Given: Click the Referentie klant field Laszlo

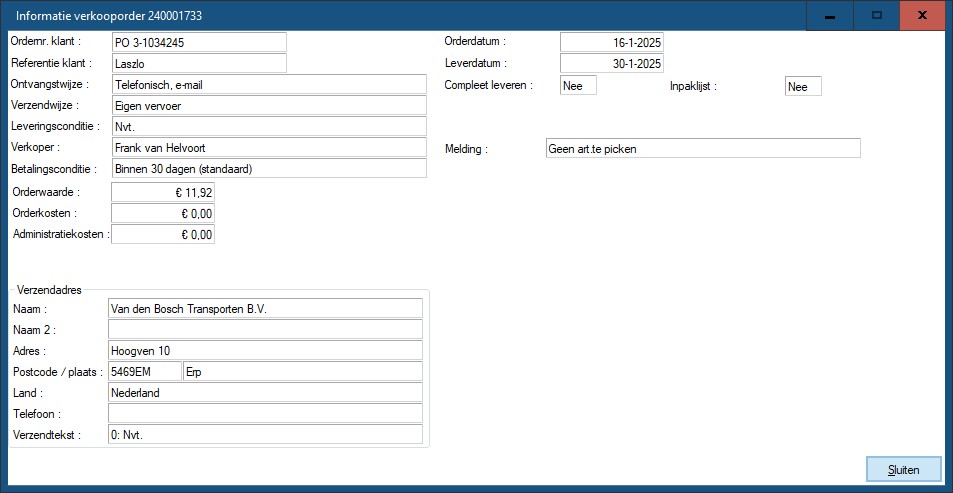Looking at the screenshot, I should tap(199, 63).
